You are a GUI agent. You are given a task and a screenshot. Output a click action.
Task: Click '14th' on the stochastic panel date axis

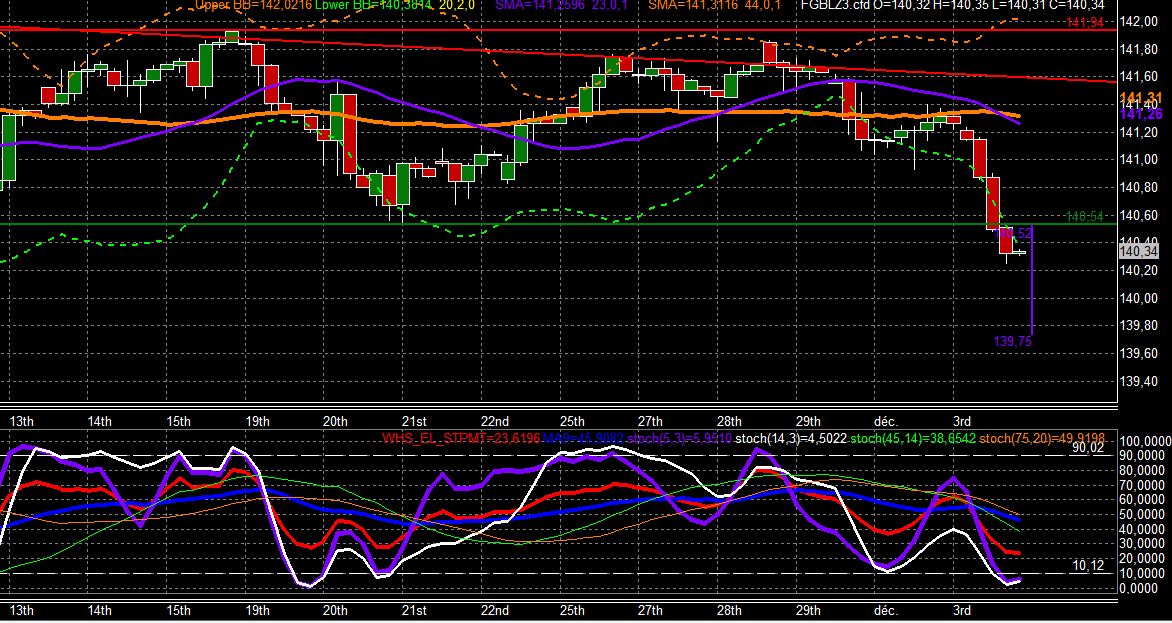tap(99, 610)
